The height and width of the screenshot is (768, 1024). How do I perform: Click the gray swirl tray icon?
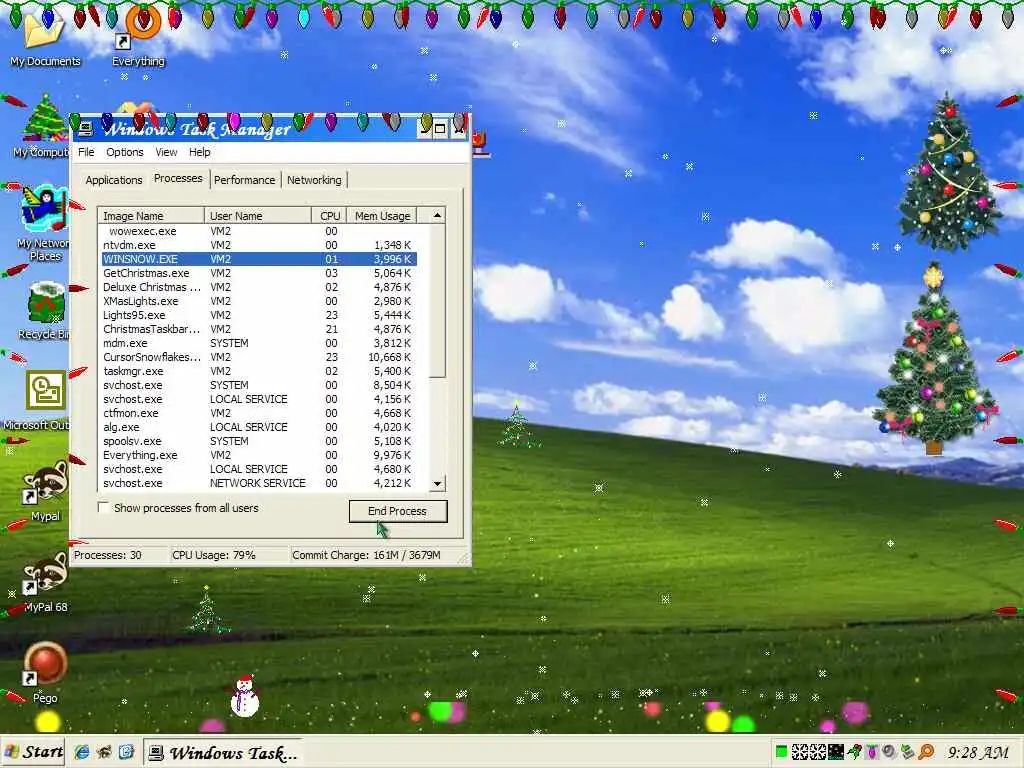[889, 752]
